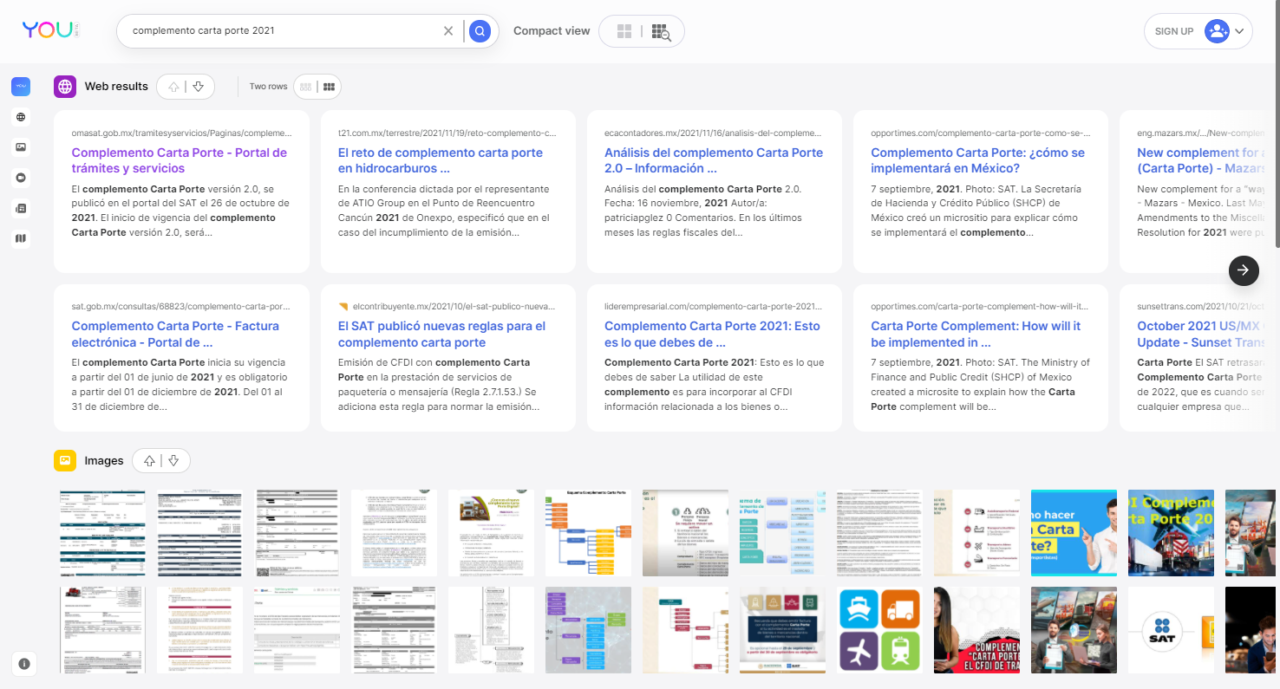Open 'Complemento Carta Porte: ¿cómo se implementará en México?'
Viewport: 1280px width, 689px height.
click(x=977, y=160)
